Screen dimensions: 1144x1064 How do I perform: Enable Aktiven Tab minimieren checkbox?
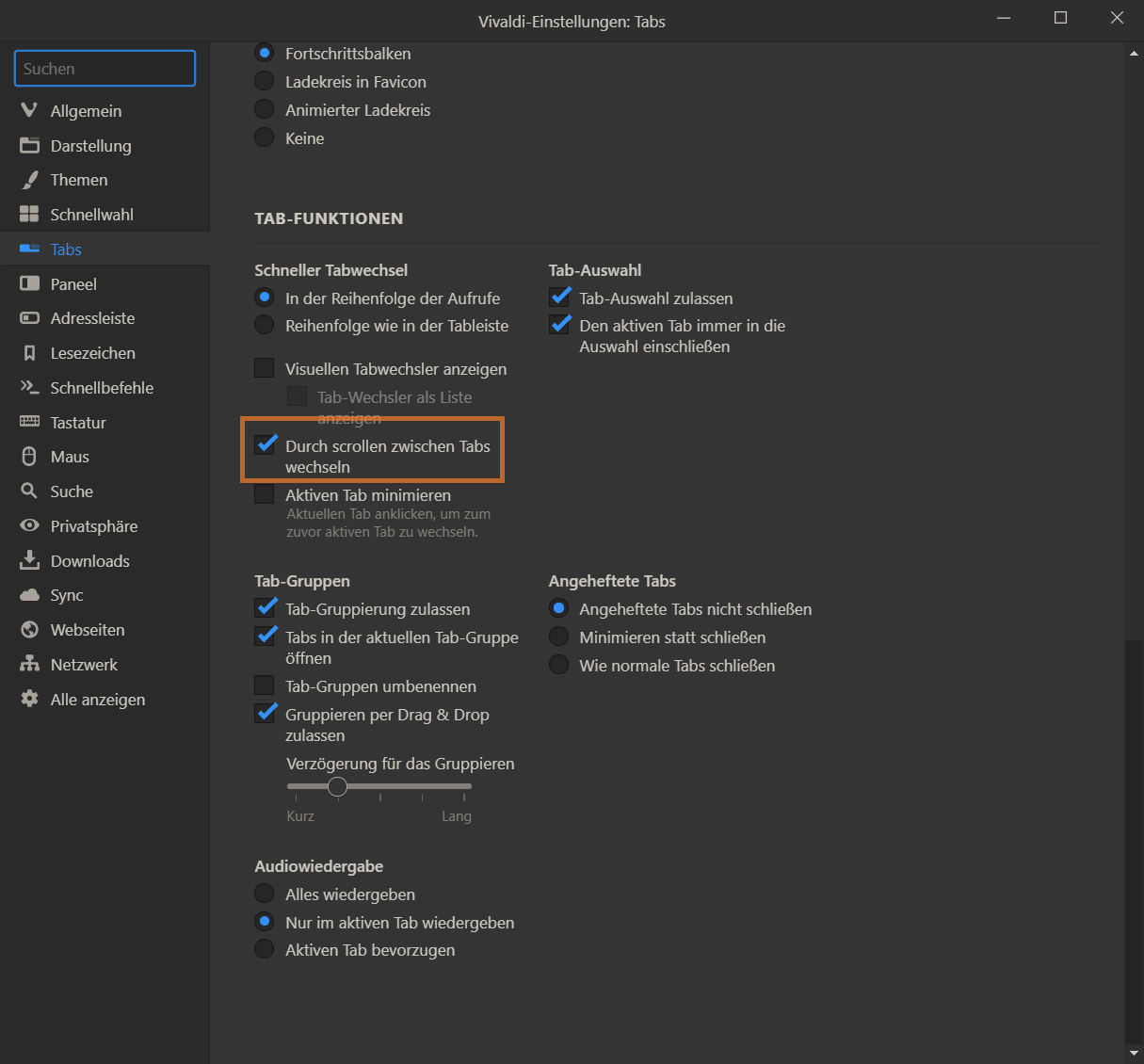[265, 494]
